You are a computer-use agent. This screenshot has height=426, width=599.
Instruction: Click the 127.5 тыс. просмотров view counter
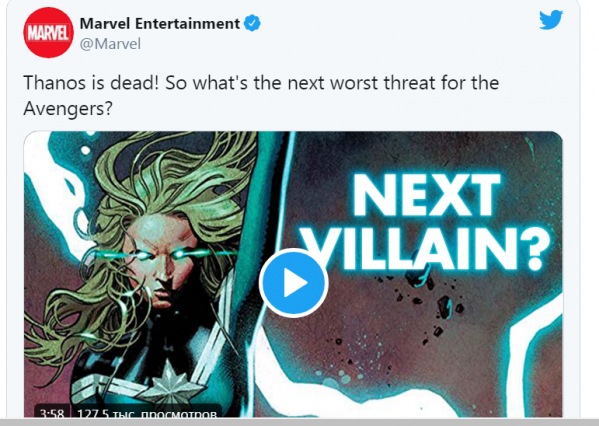(x=147, y=412)
